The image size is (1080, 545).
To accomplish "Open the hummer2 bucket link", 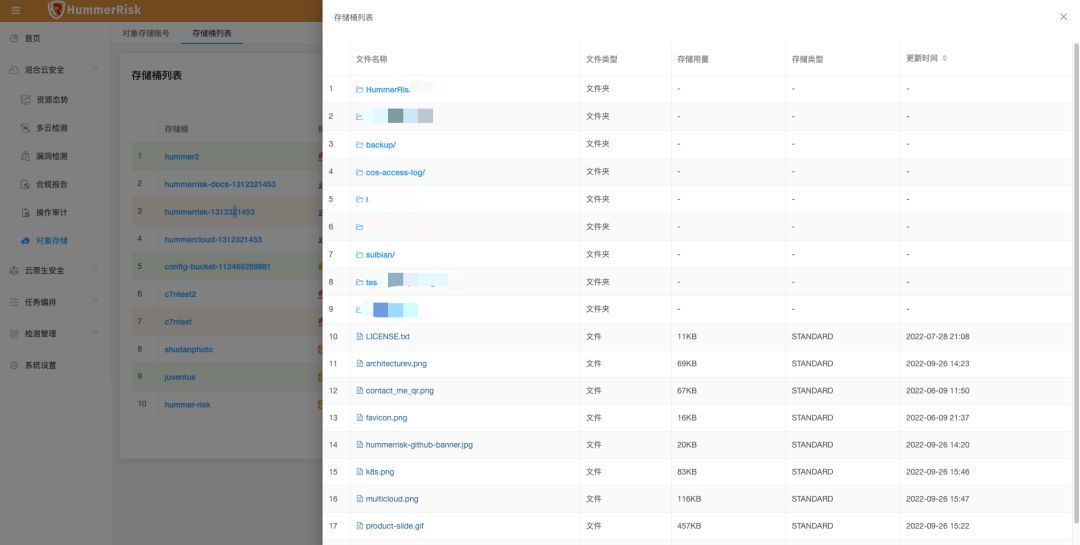I will tap(182, 157).
